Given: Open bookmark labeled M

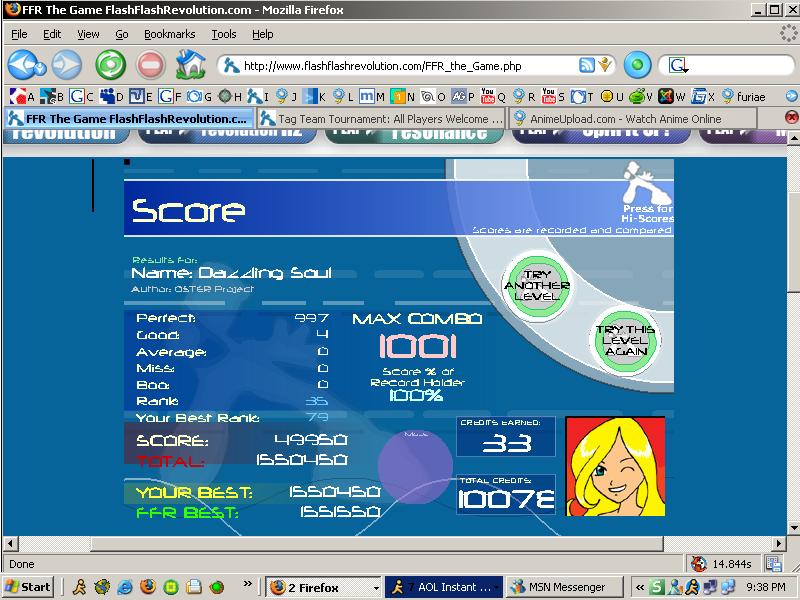Looking at the screenshot, I should (371, 96).
